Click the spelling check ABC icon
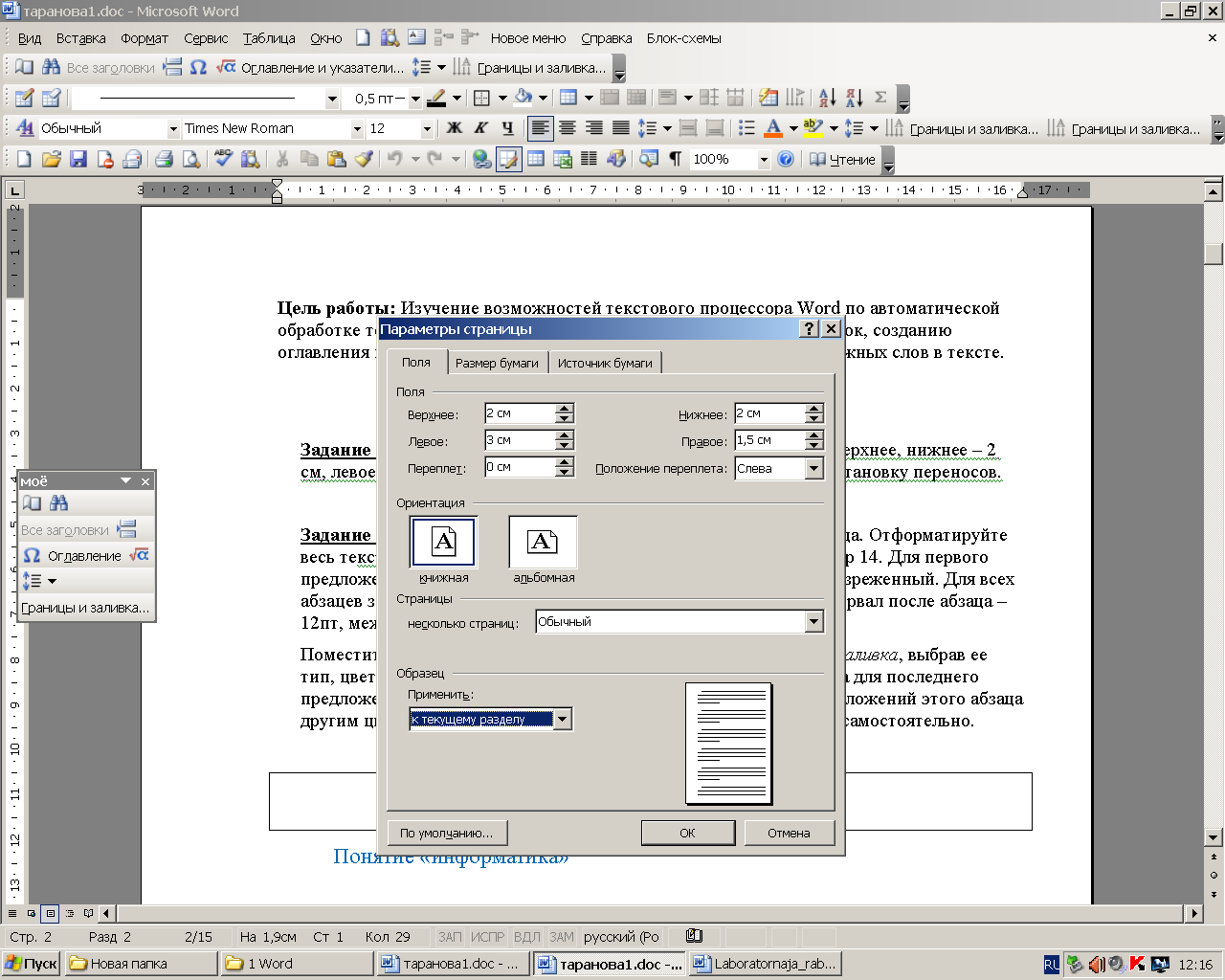The image size is (1225, 980). [223, 159]
